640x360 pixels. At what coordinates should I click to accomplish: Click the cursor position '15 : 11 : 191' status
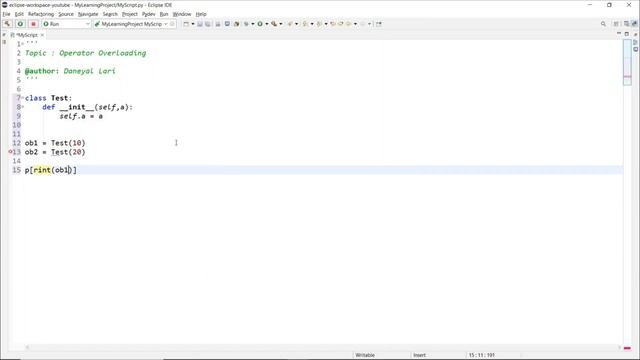click(482, 355)
